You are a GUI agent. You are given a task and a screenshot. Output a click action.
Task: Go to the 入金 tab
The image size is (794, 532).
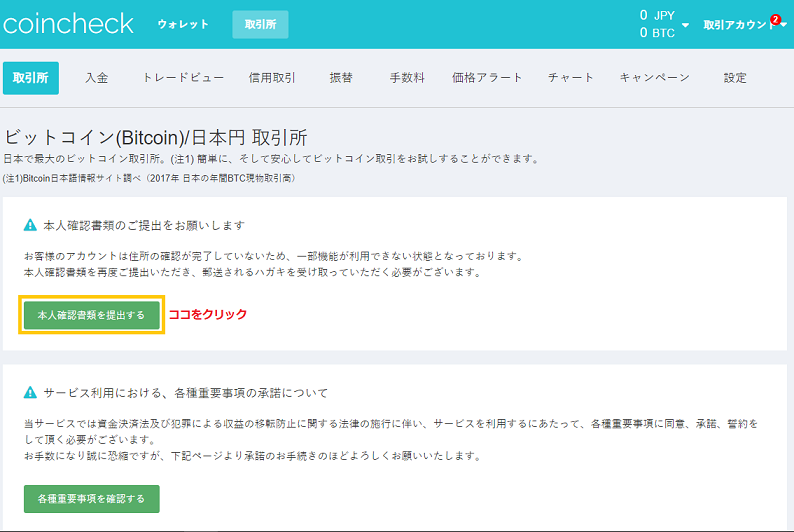(96, 78)
